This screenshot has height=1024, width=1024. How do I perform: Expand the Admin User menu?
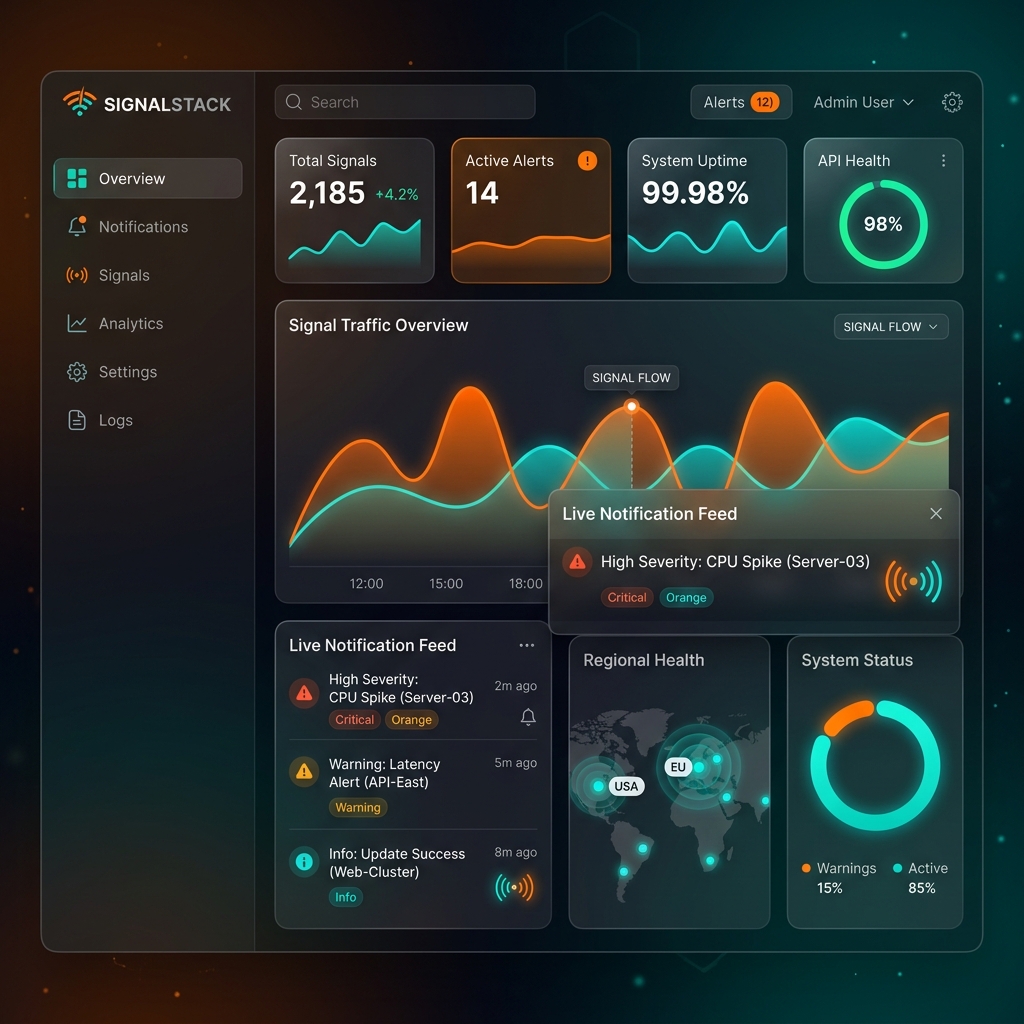(862, 101)
